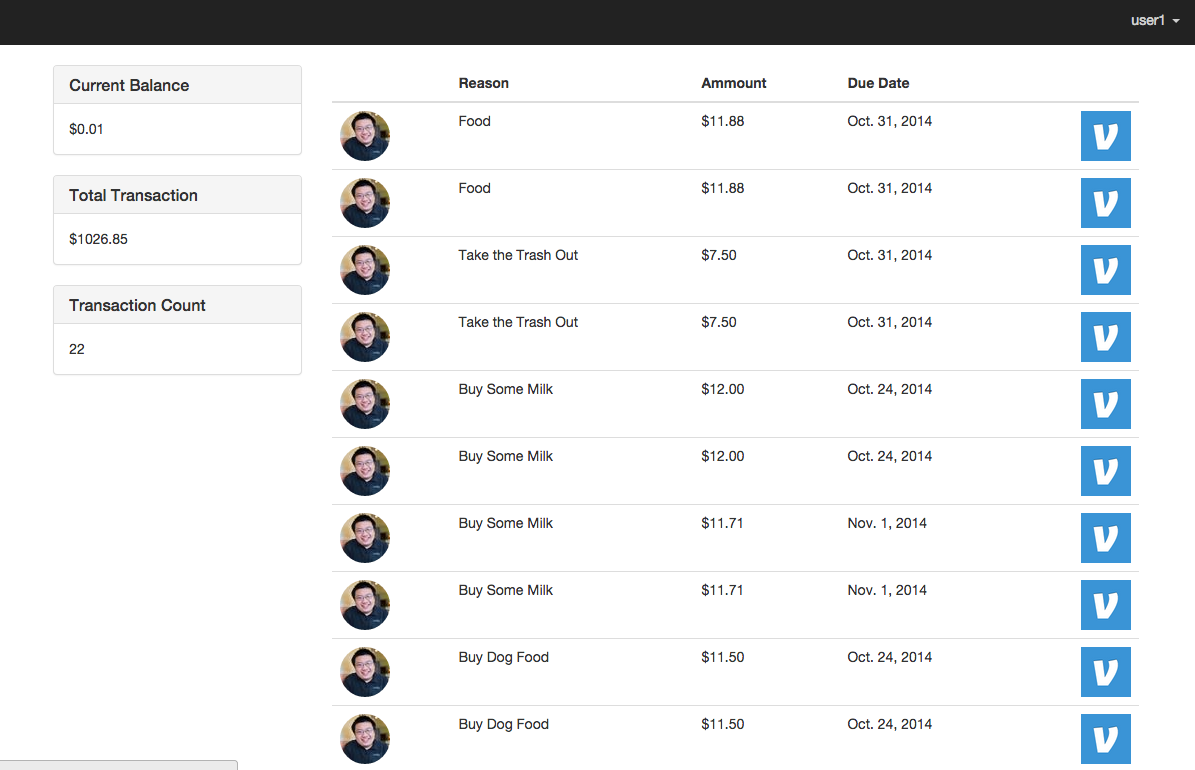Image resolution: width=1195 pixels, height=770 pixels.
Task: Pay first Buy Dog Food via Venmo
Action: (x=1105, y=672)
